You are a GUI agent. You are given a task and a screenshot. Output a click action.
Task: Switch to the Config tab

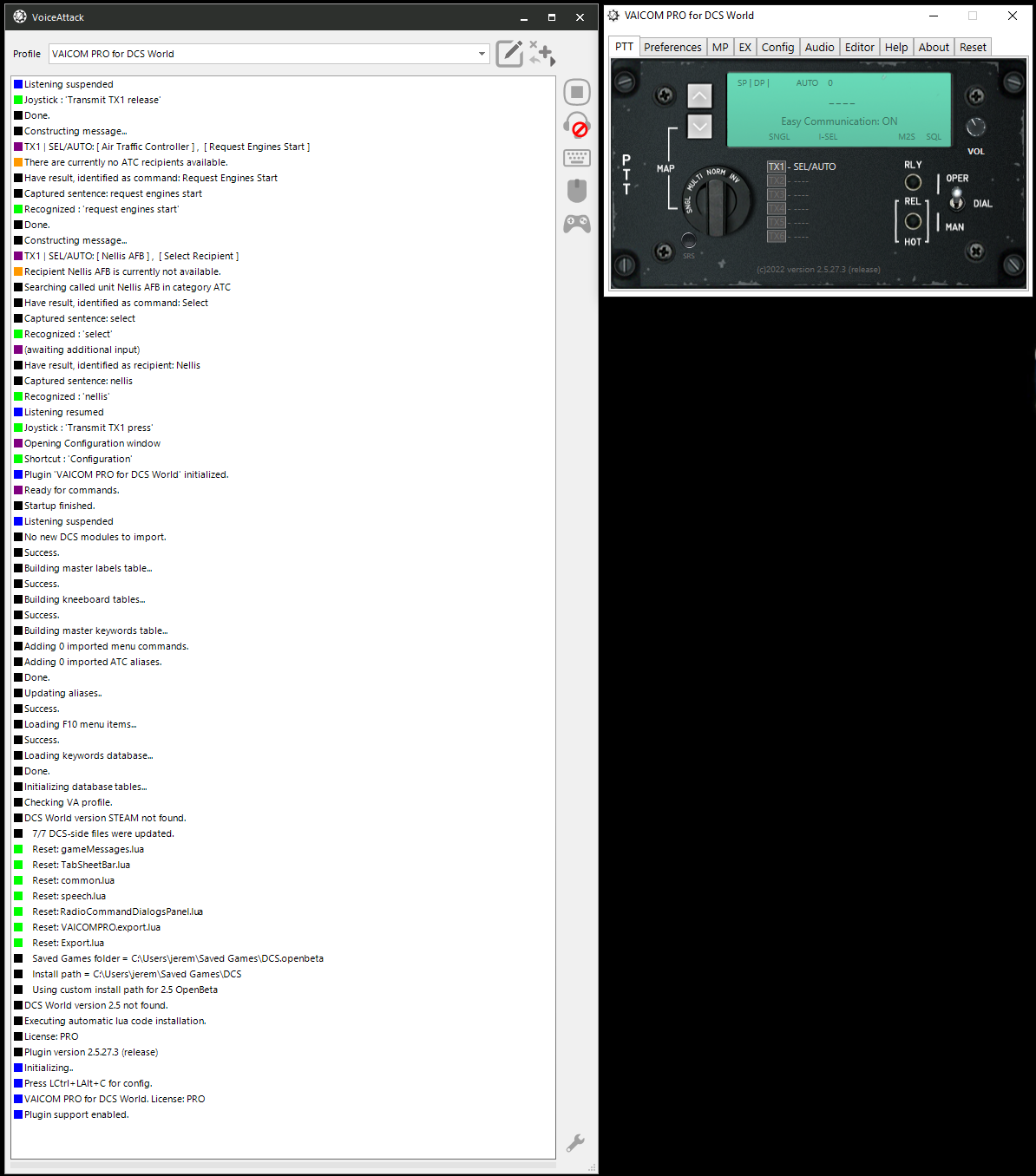click(x=778, y=48)
